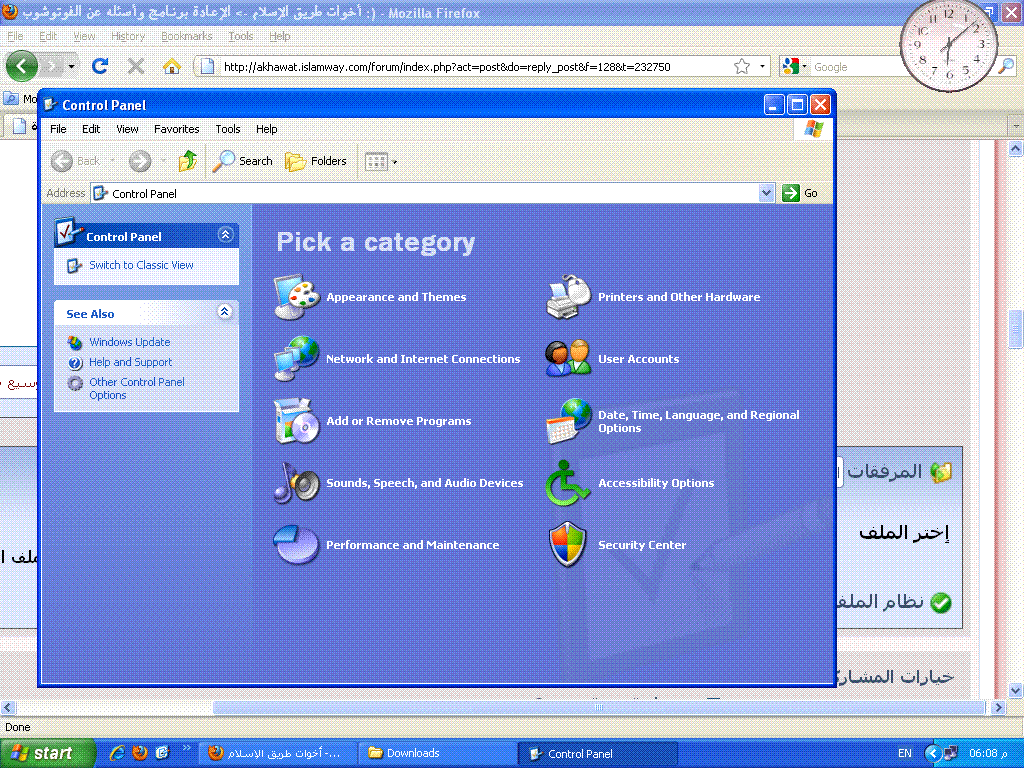The image size is (1024, 768).
Task: Open the Date, Time, Language globe icon
Action: (568, 421)
